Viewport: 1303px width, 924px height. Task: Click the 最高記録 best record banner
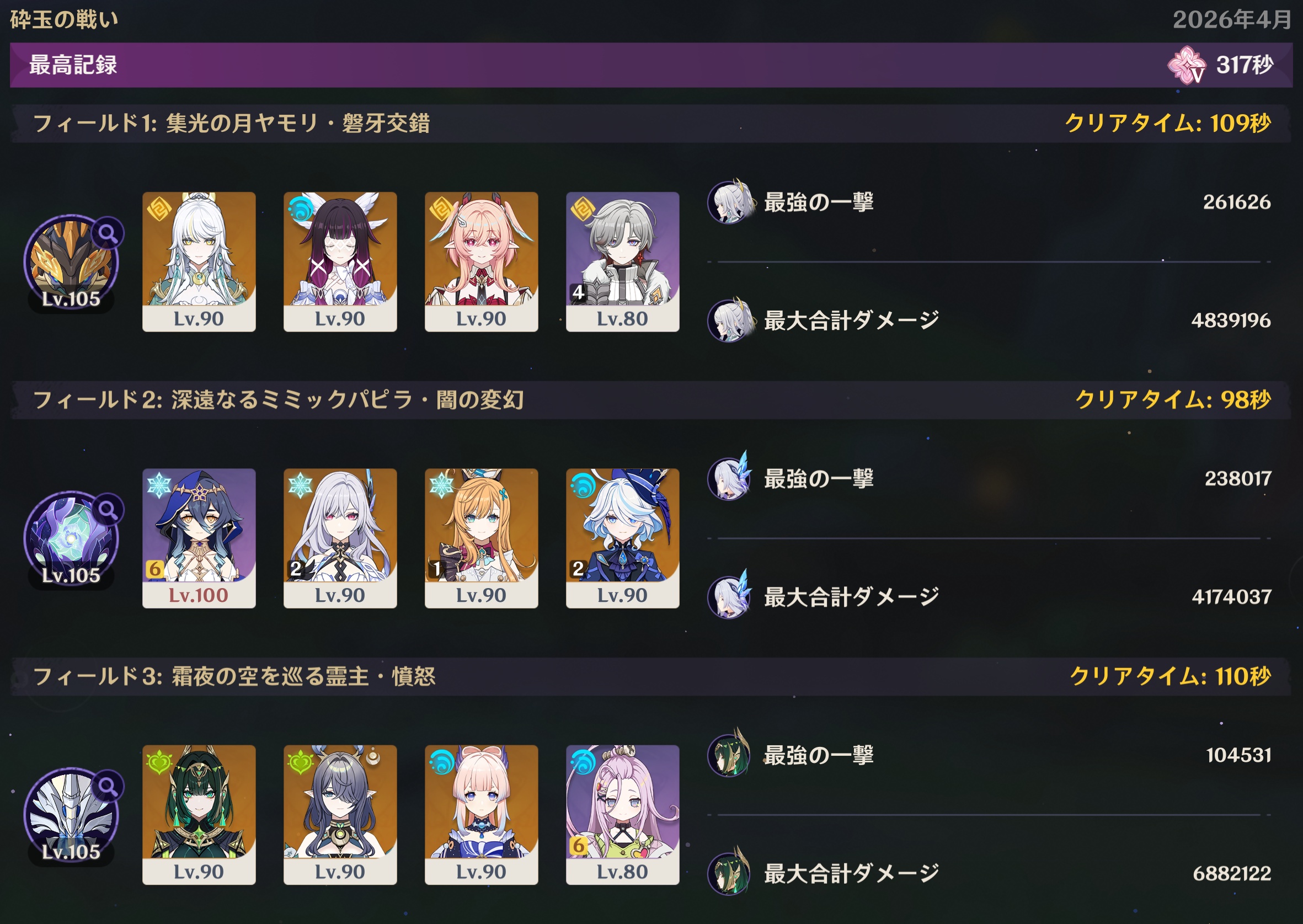[651, 65]
